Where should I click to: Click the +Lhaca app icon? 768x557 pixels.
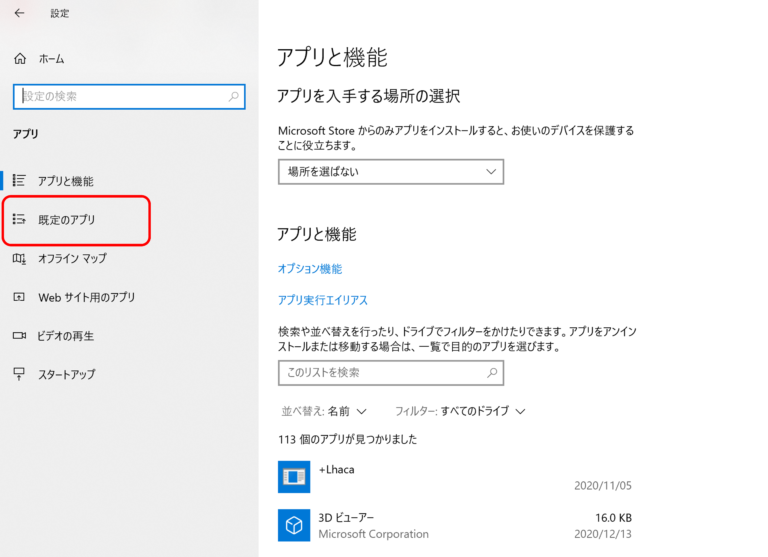pos(294,477)
